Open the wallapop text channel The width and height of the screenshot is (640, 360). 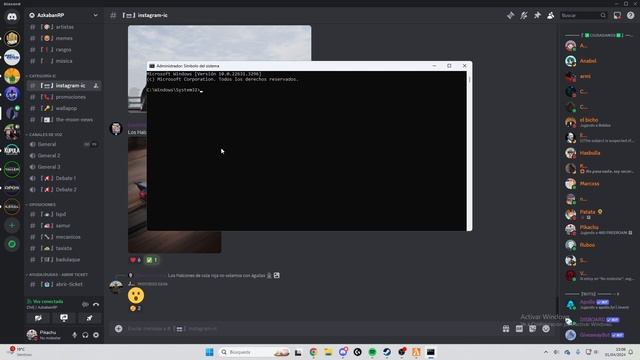click(x=63, y=109)
